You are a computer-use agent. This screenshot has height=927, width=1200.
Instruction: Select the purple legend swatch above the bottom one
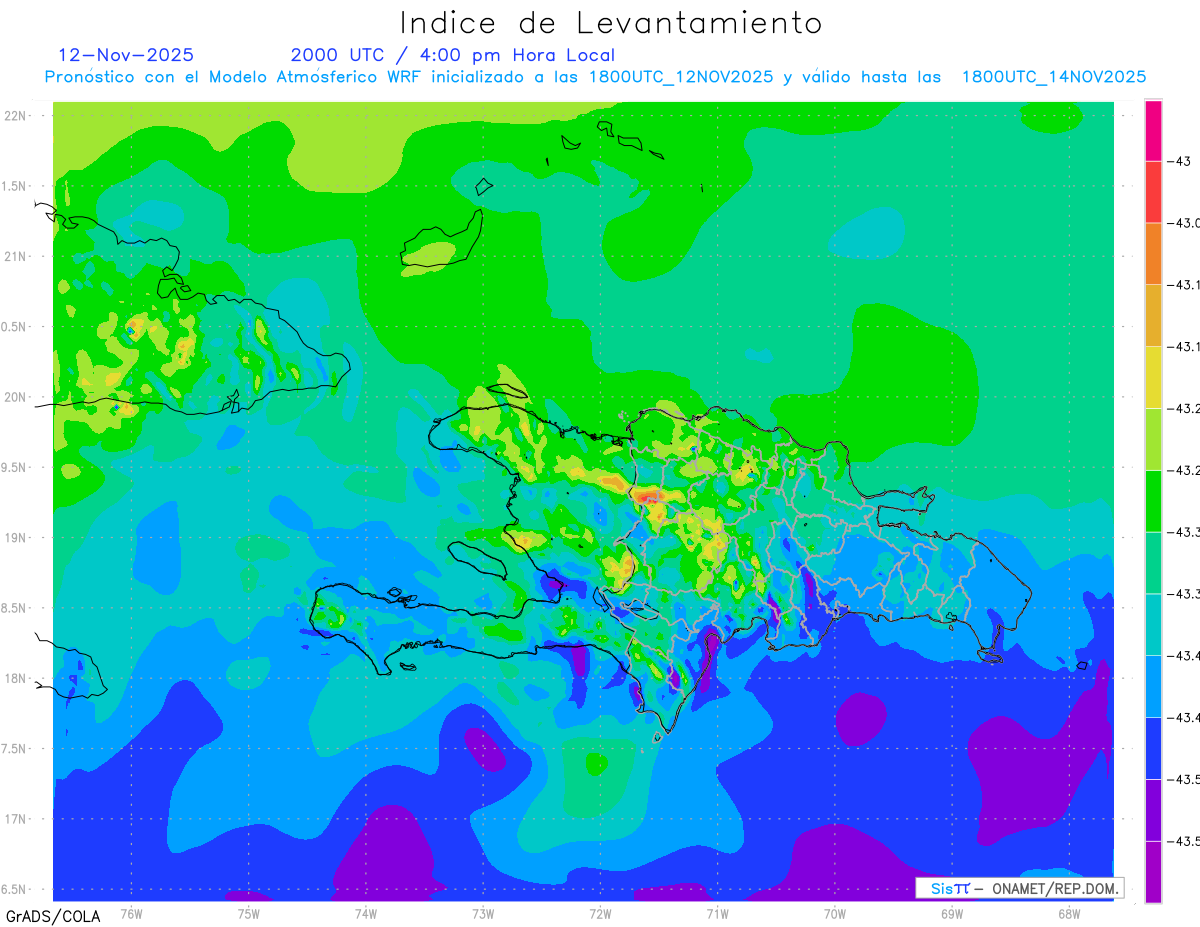pos(1153,811)
